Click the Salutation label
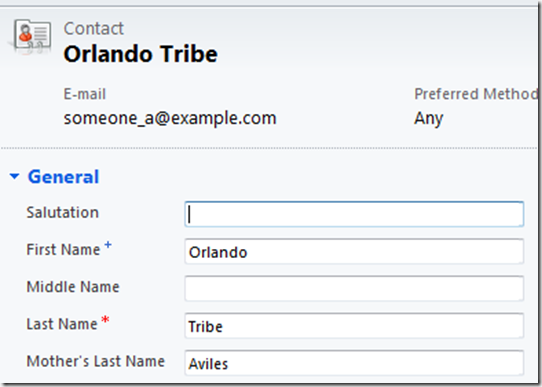Image resolution: width=542 pixels, height=387 pixels. pyautogui.click(x=63, y=212)
